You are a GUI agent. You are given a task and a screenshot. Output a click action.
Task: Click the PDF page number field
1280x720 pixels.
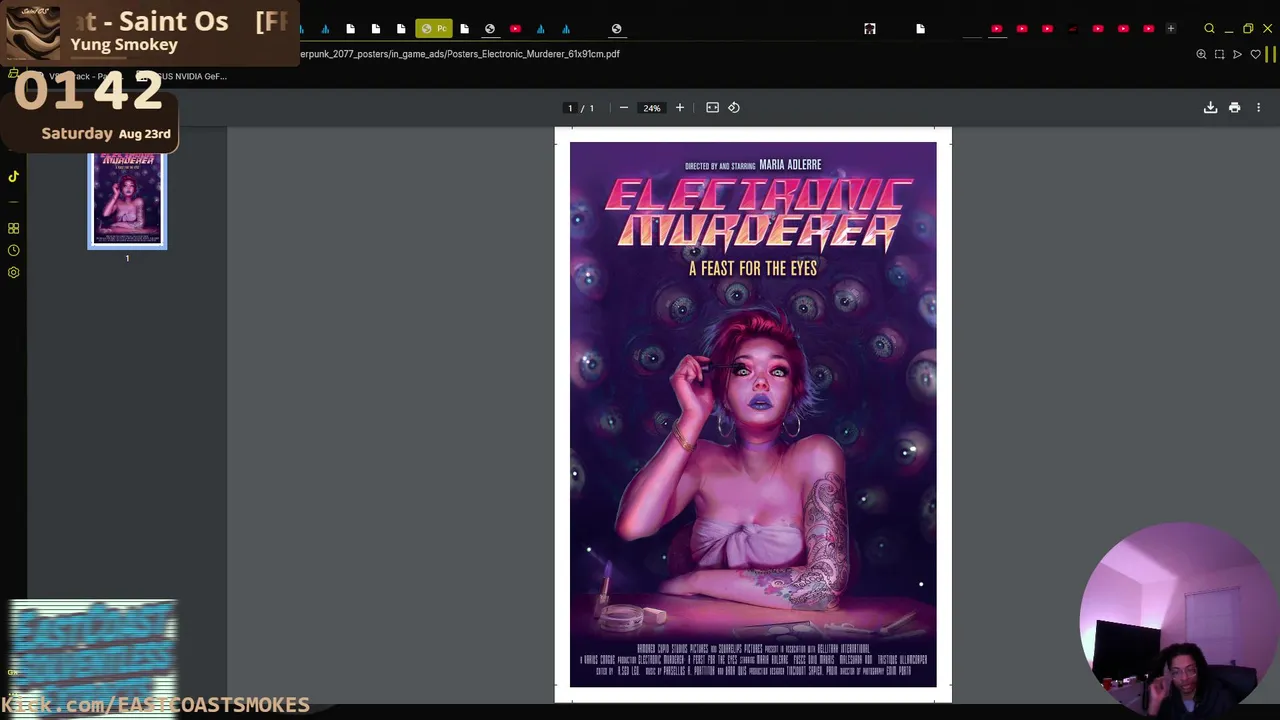click(570, 108)
